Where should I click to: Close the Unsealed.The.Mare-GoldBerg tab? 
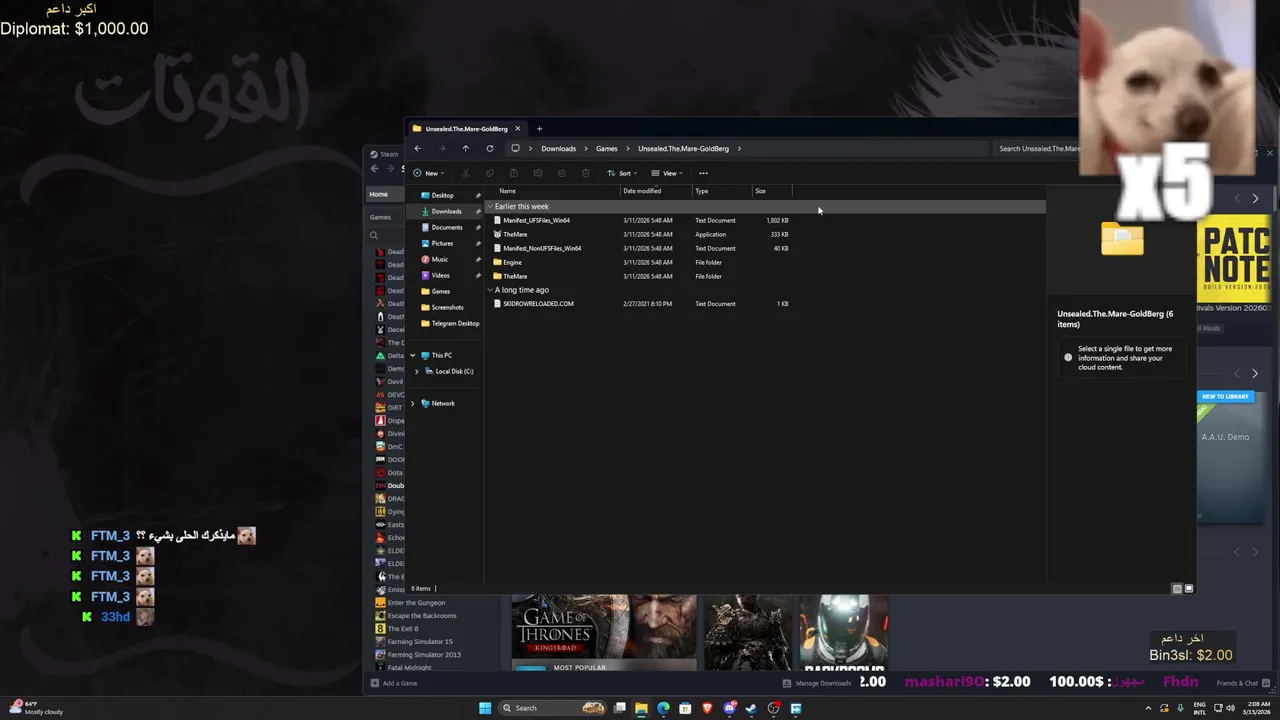coord(517,128)
